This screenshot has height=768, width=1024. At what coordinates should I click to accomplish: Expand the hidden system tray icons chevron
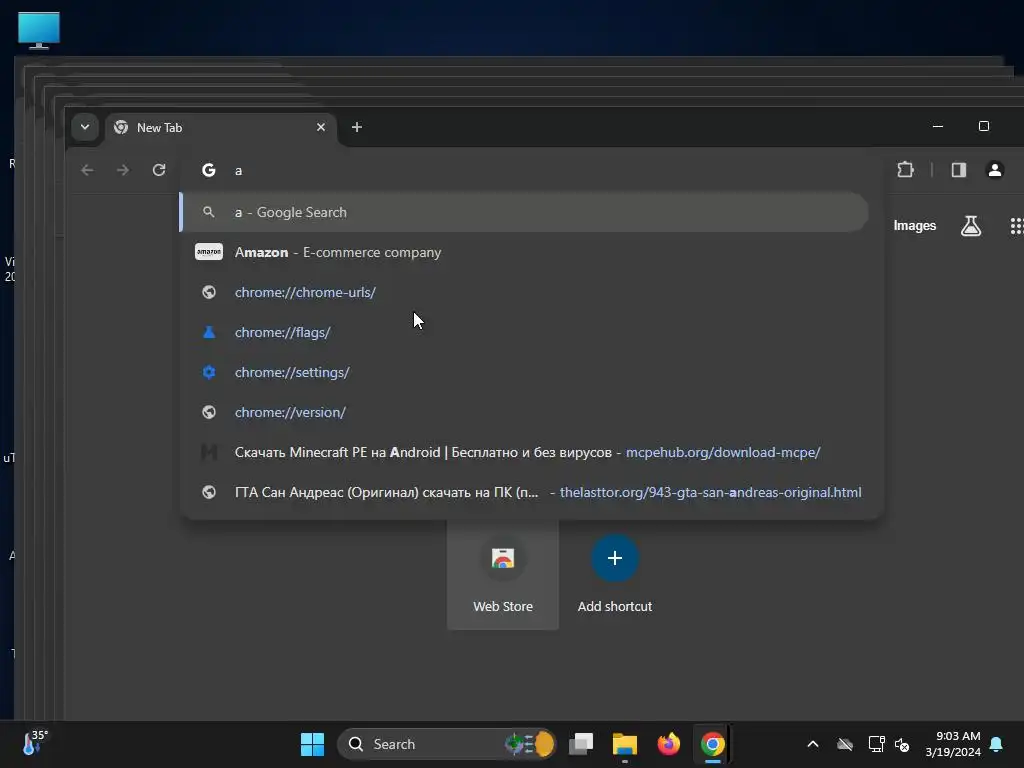(x=813, y=744)
